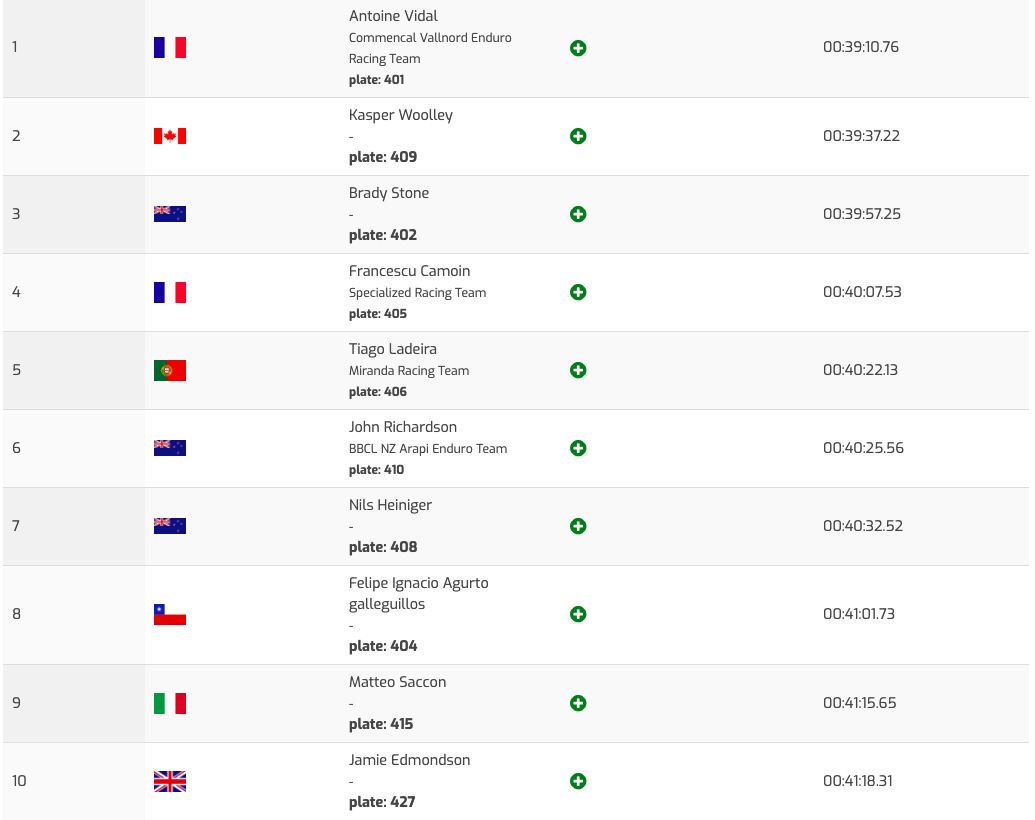
Task: Open Brady Stone's stage details plus icon
Action: point(578,214)
